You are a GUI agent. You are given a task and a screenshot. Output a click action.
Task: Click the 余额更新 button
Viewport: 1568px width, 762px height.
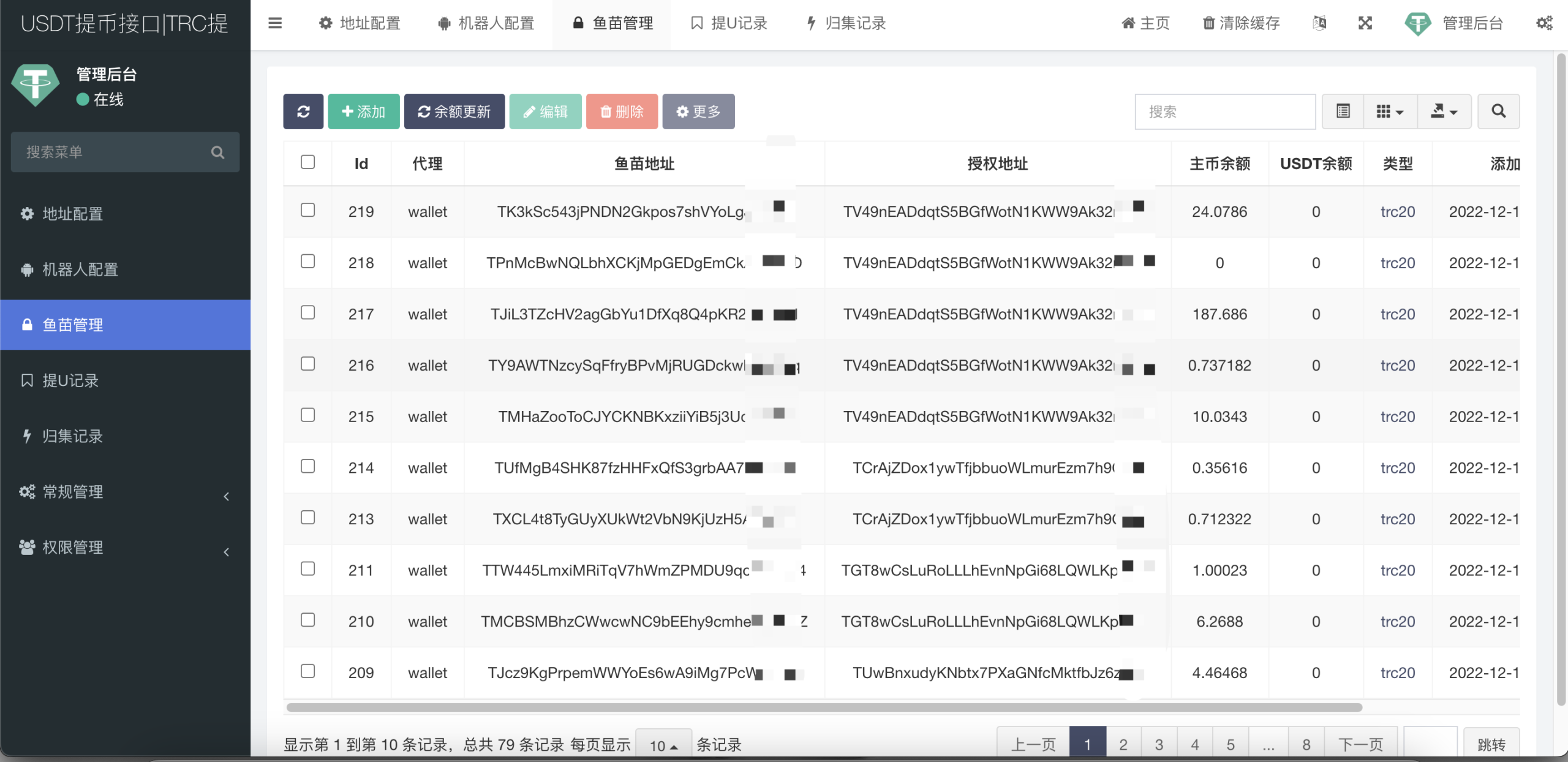(x=454, y=111)
